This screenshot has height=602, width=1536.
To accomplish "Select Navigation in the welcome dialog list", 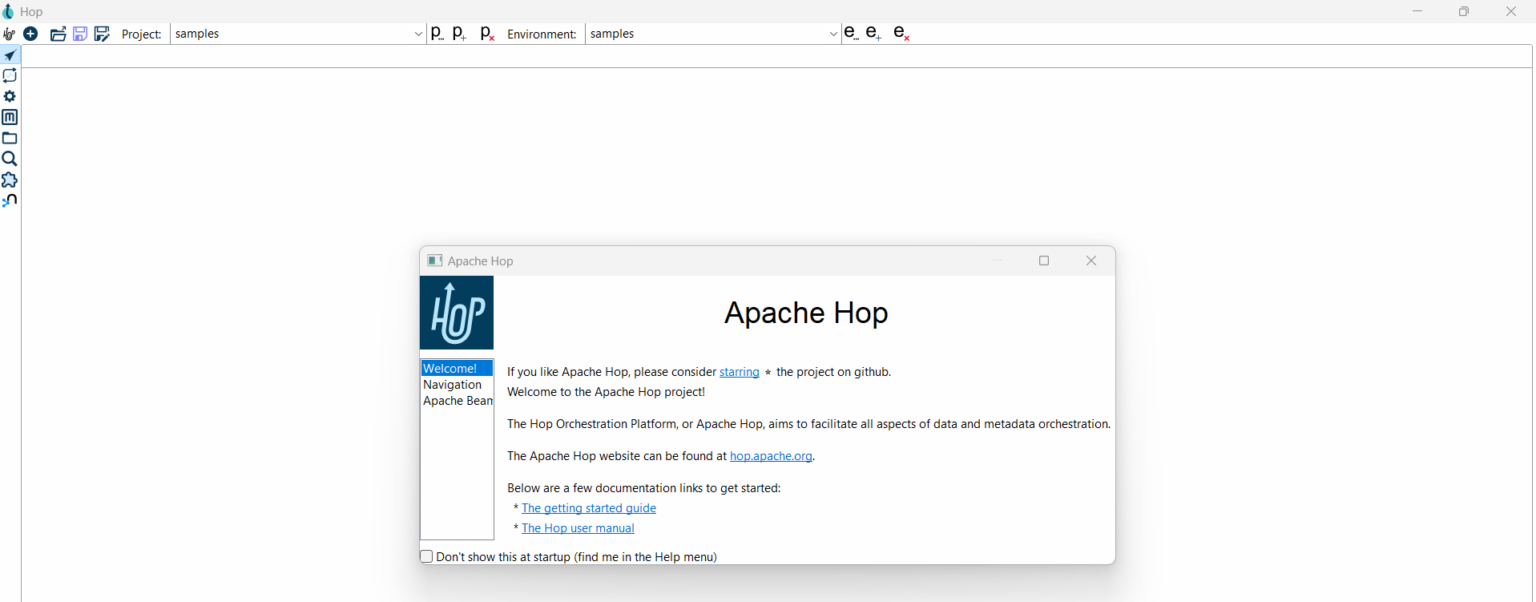I will click(452, 384).
